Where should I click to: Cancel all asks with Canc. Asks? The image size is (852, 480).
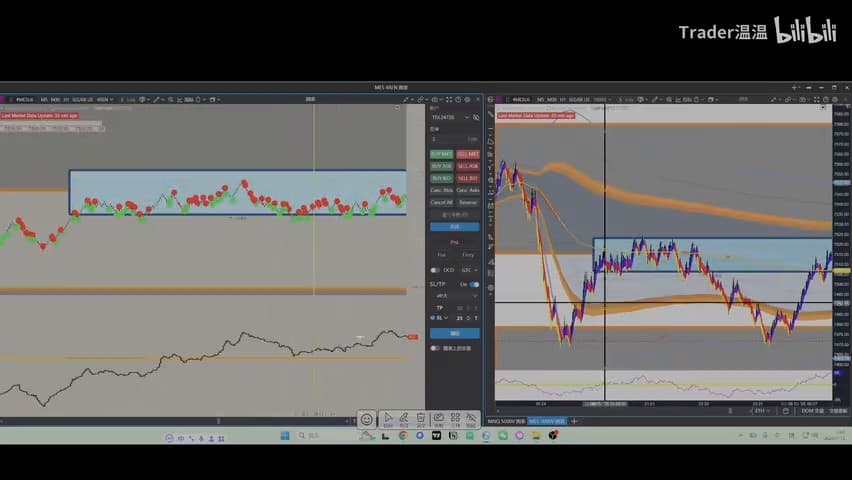click(x=467, y=190)
